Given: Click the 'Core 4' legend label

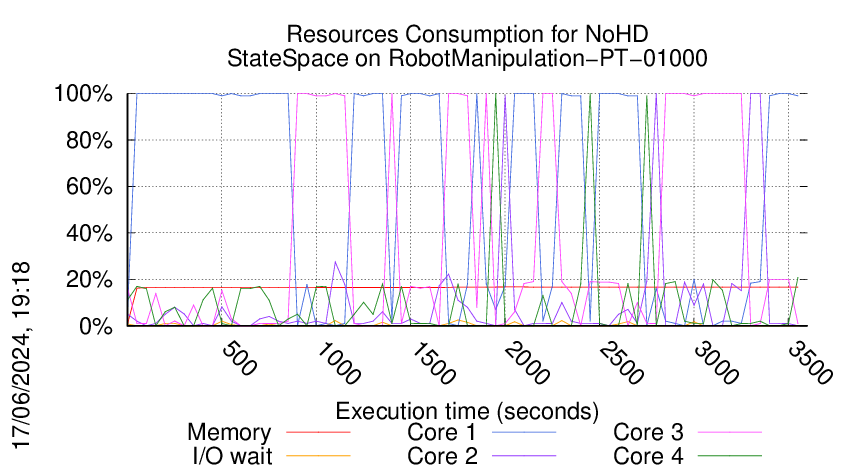Looking at the screenshot, I should pyautogui.click(x=648, y=456).
